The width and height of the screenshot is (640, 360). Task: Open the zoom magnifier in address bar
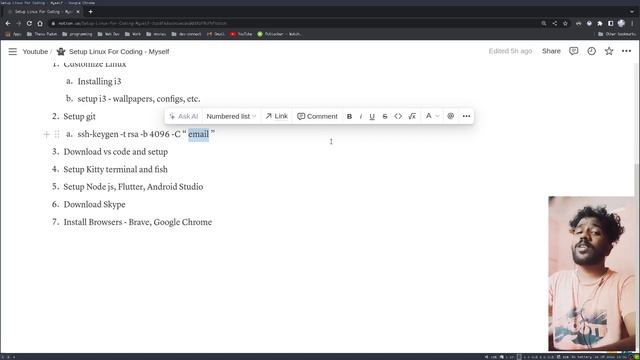click(544, 24)
